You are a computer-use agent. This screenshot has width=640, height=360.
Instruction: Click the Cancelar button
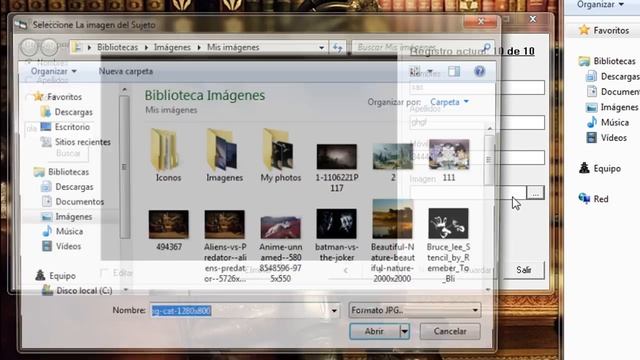(x=450, y=331)
